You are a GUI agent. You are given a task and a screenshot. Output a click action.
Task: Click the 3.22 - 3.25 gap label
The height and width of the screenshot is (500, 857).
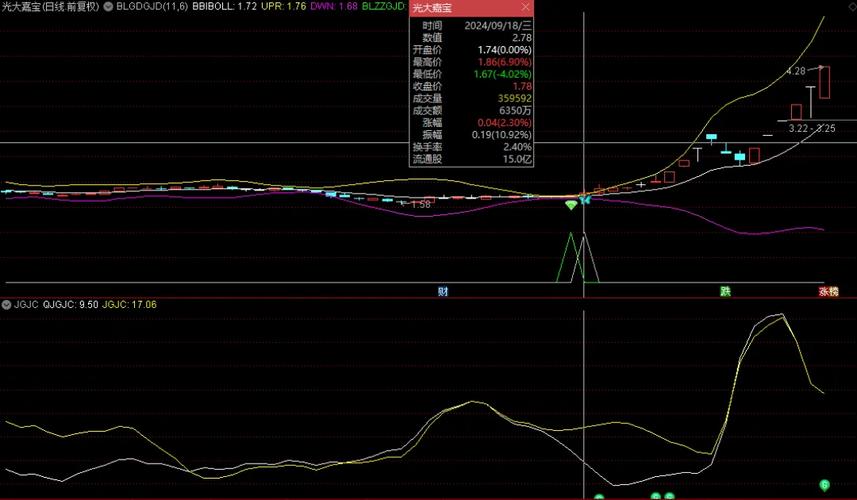[811, 128]
